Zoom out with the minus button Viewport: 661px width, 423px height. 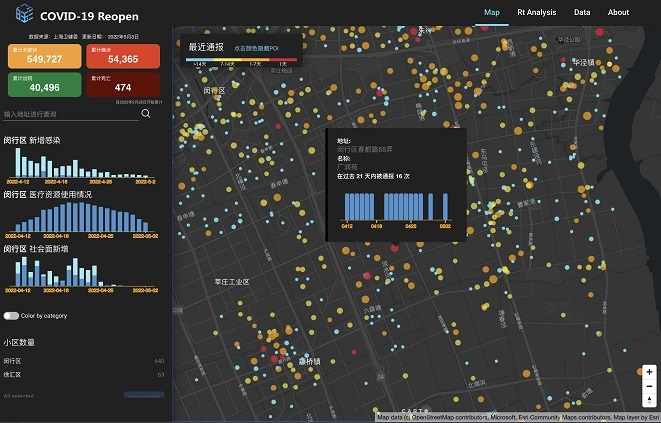point(650,386)
